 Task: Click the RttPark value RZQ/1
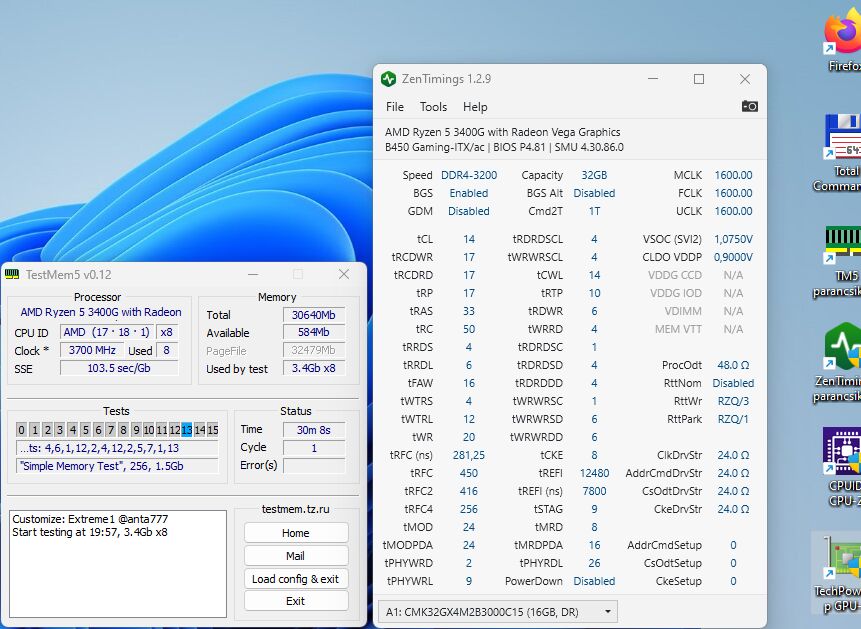pyautogui.click(x=733, y=419)
